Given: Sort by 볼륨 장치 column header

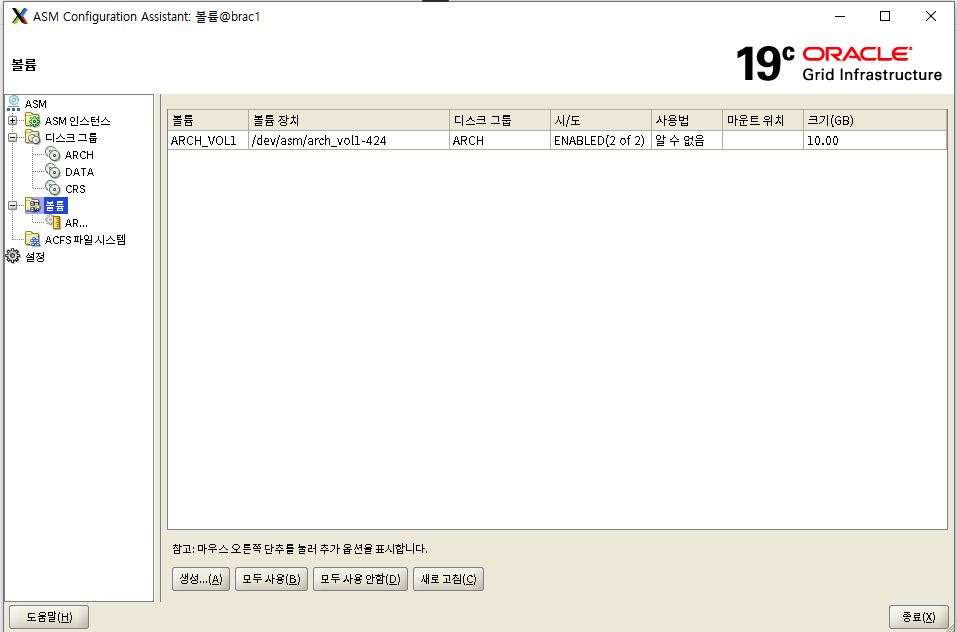Looking at the screenshot, I should [x=348, y=120].
